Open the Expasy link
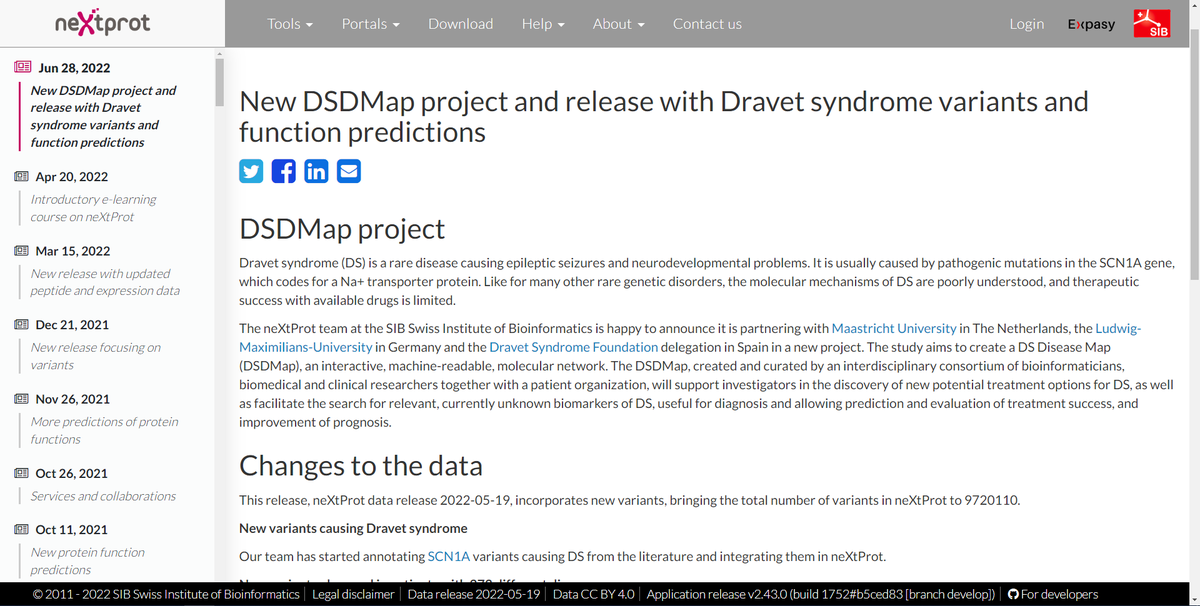1200x606 pixels. [x=1091, y=24]
